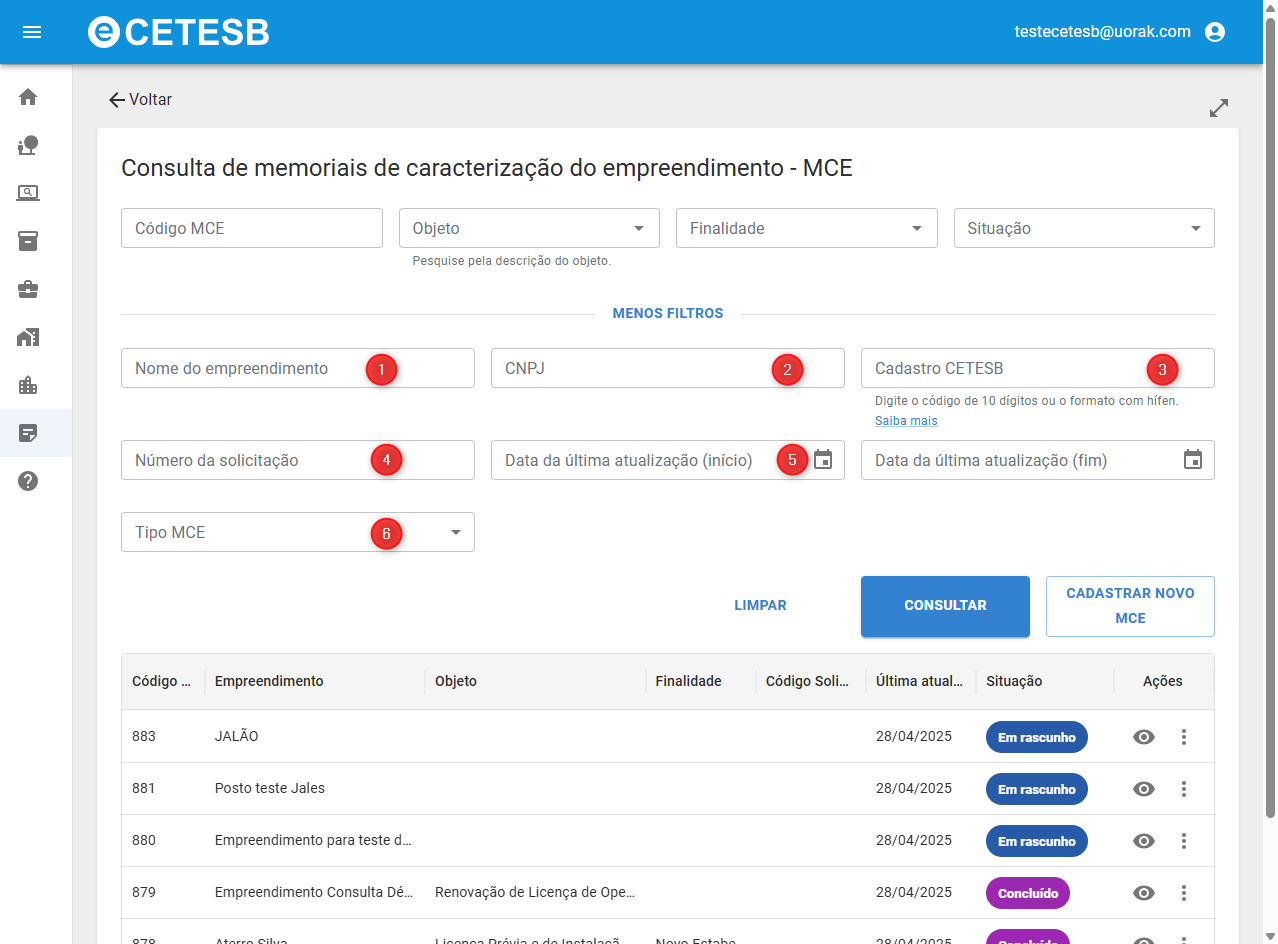
Task: Open the hamburger navigation menu
Action: point(32,32)
